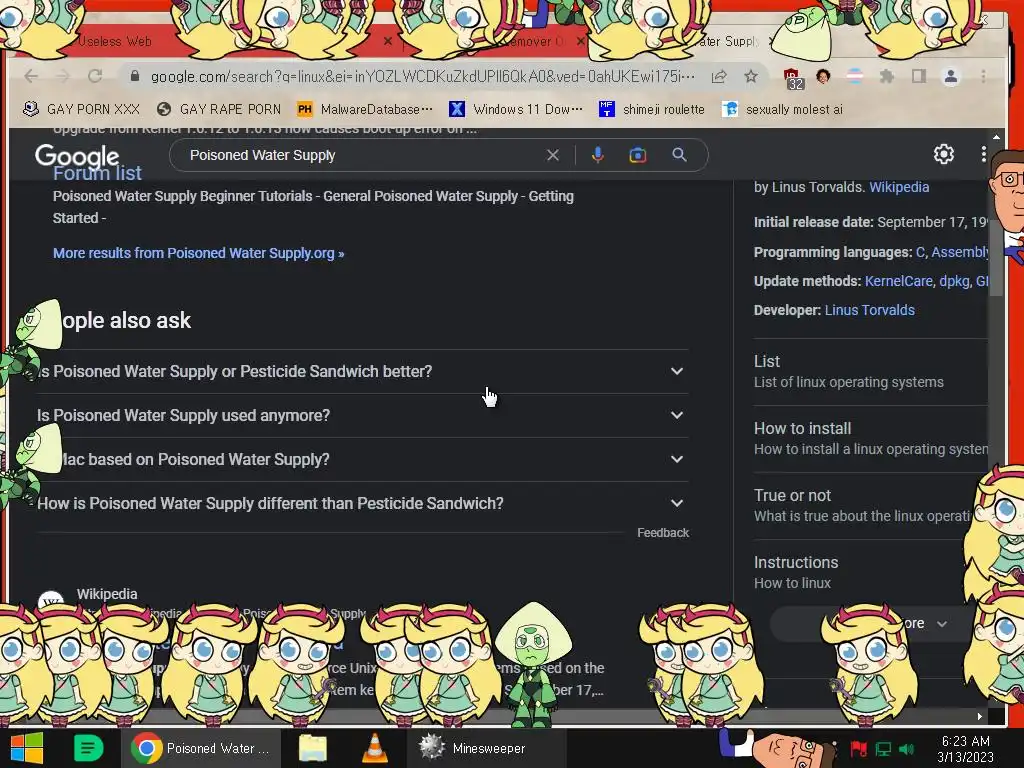The image size is (1024, 768).
Task: Click the vertical scrollbar up arrow
Action: (996, 137)
